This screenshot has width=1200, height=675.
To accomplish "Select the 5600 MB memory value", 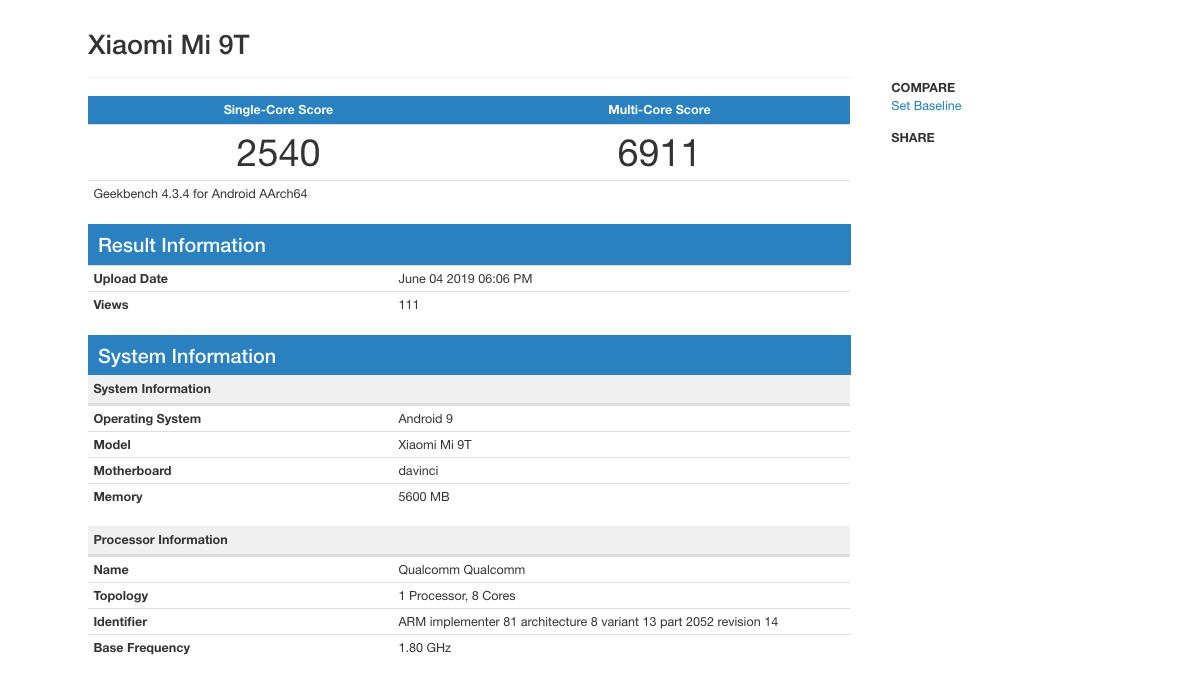I will point(424,497).
